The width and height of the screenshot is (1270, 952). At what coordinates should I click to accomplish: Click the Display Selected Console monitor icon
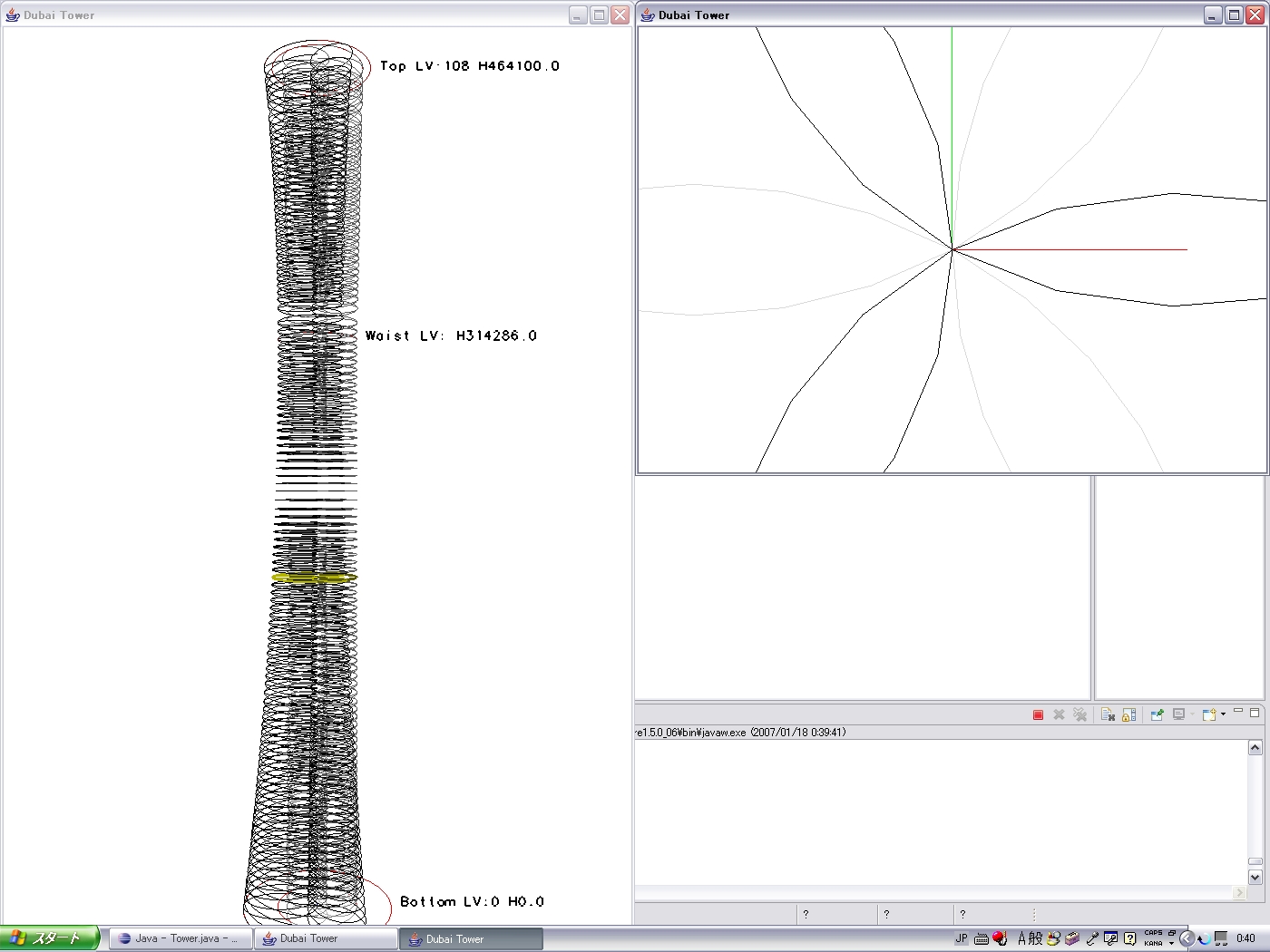tap(1178, 714)
